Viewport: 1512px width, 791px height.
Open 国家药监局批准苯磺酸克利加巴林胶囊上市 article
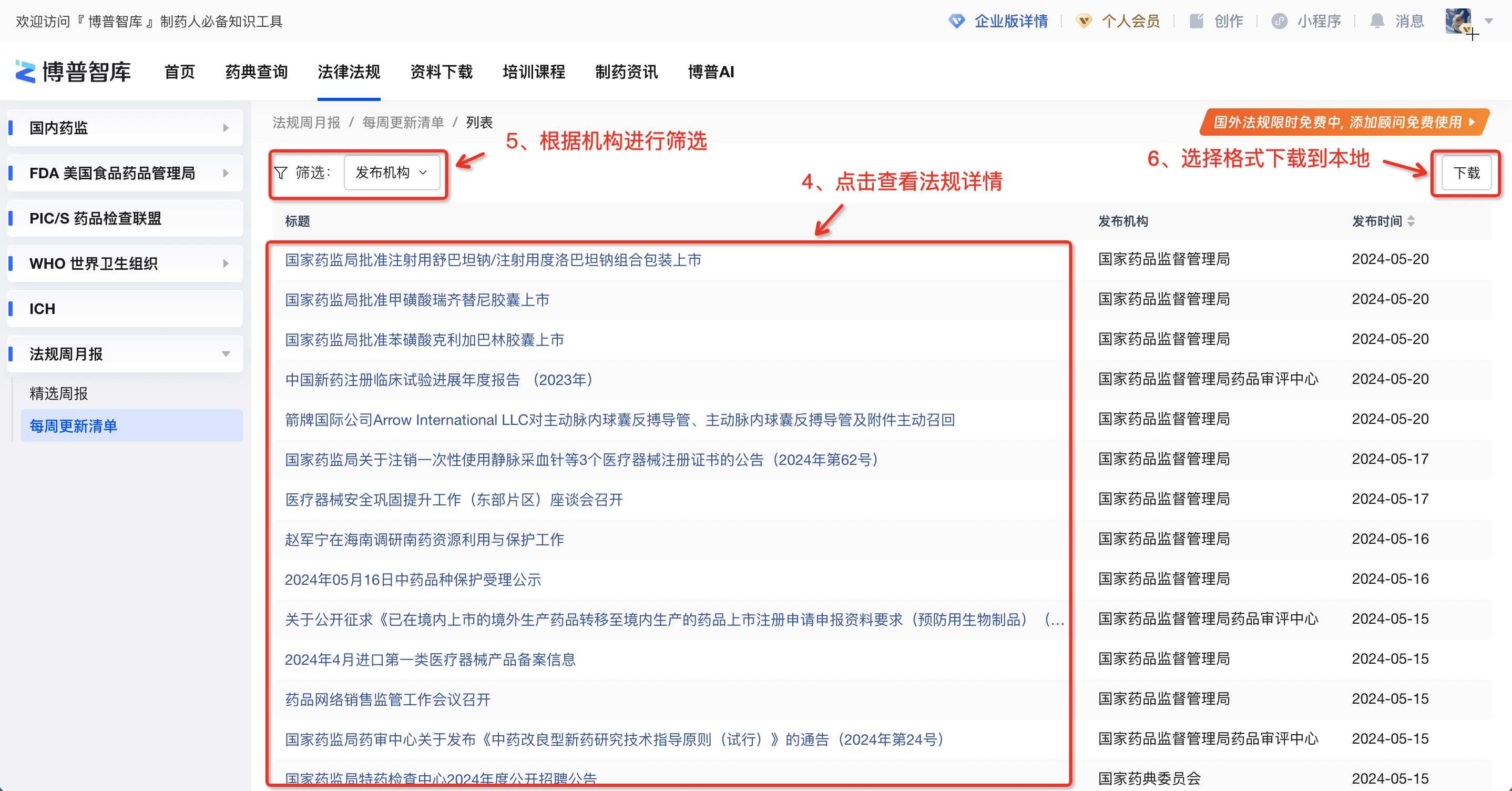(x=424, y=339)
